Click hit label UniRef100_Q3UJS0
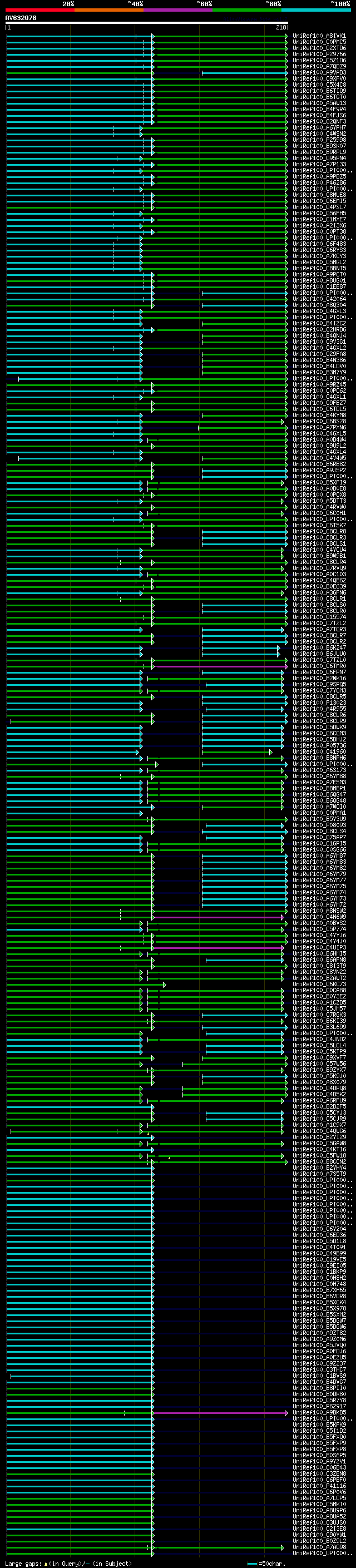 319,1522
